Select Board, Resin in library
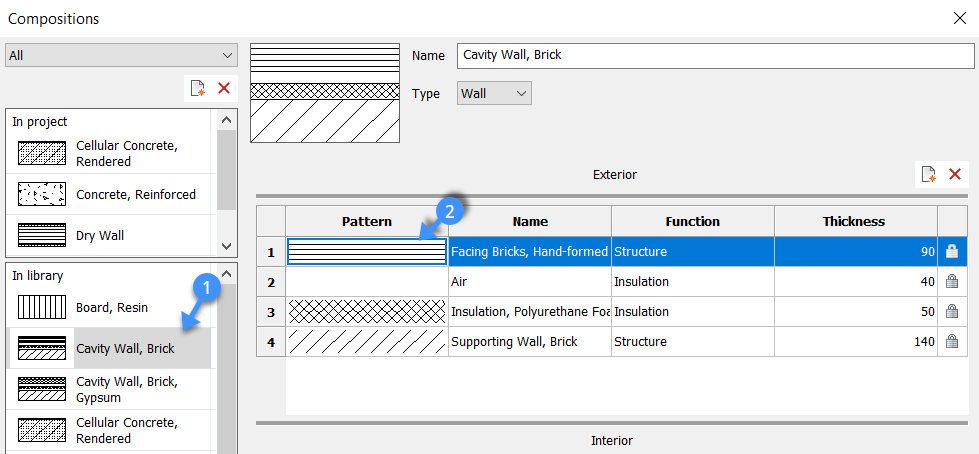 (x=110, y=307)
